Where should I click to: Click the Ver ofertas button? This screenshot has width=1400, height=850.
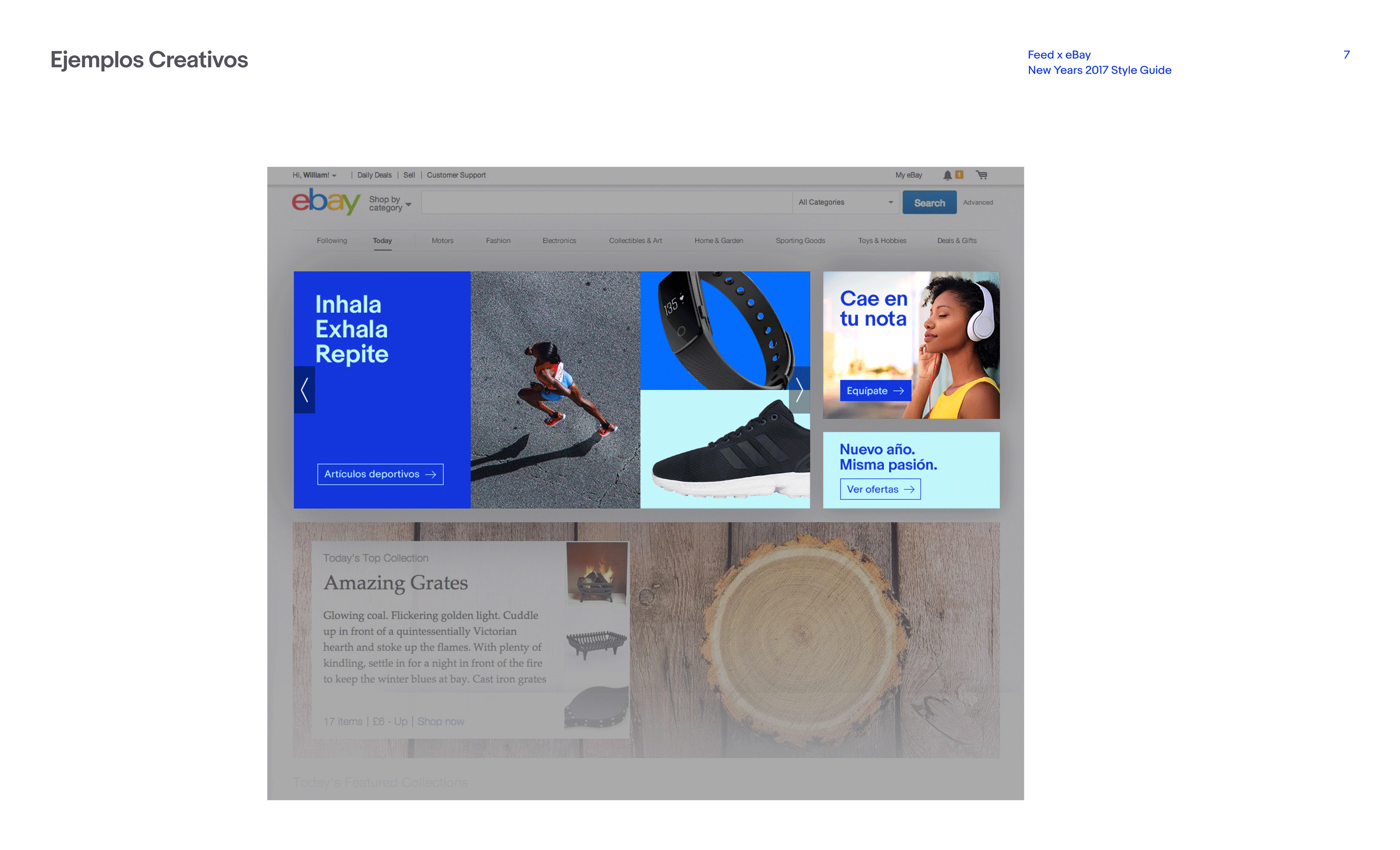coord(880,489)
